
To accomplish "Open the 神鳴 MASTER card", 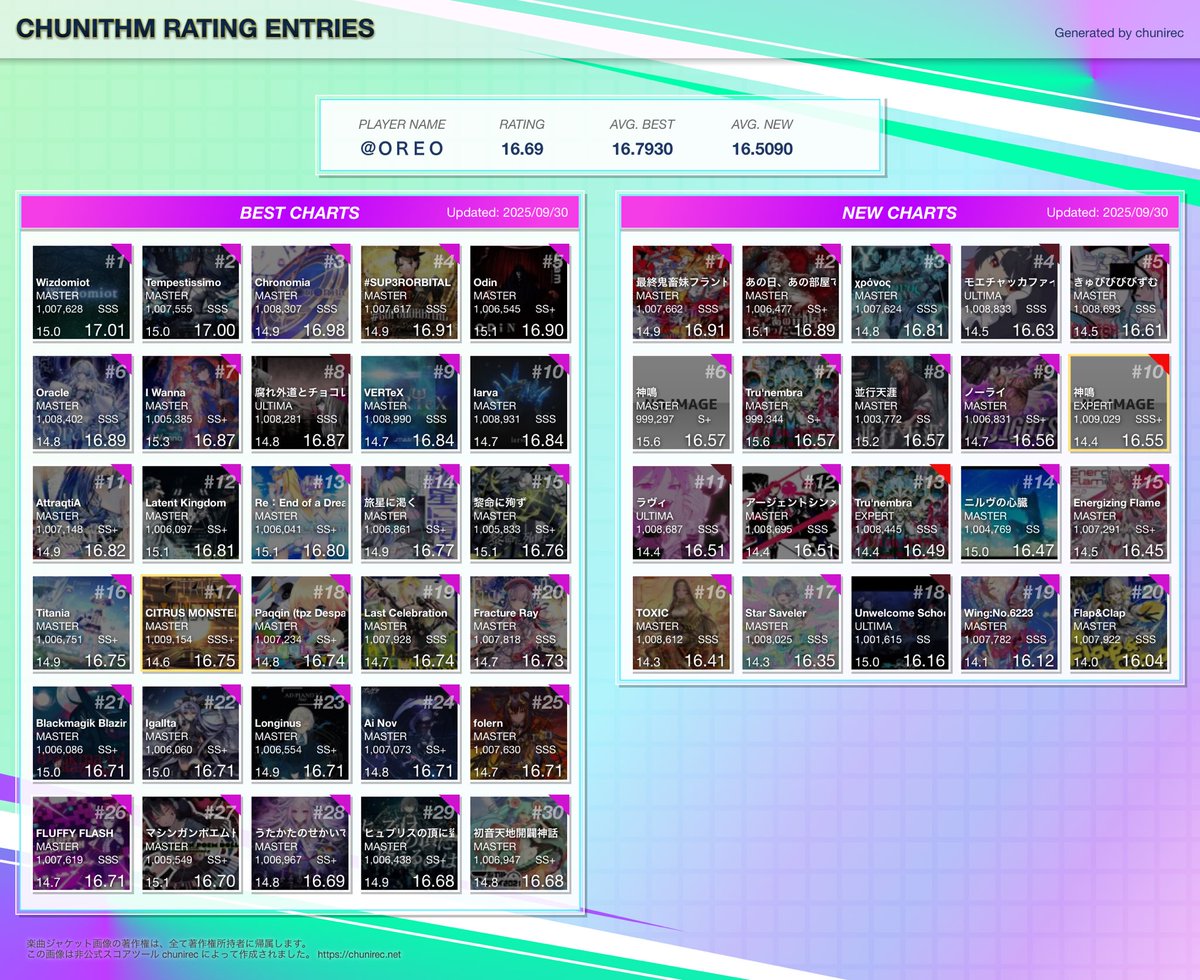I will [x=682, y=403].
